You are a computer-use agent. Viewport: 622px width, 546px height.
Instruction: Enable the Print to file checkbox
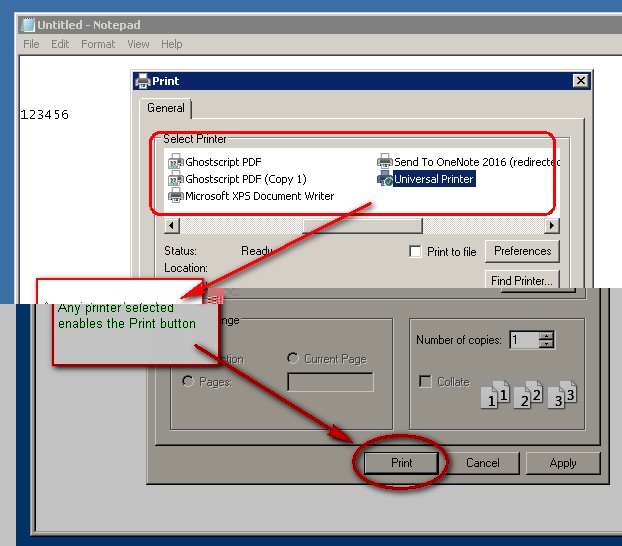tap(416, 252)
